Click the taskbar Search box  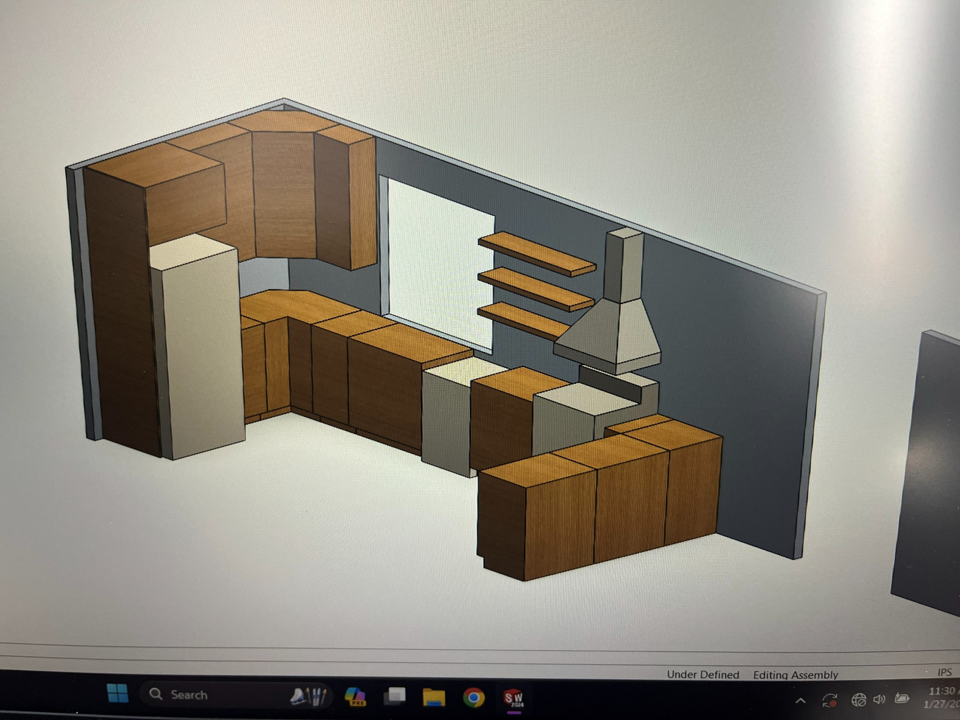pos(236,695)
